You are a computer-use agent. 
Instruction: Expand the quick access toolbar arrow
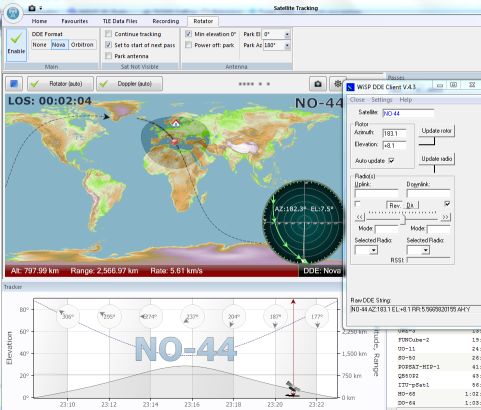(41, 8)
